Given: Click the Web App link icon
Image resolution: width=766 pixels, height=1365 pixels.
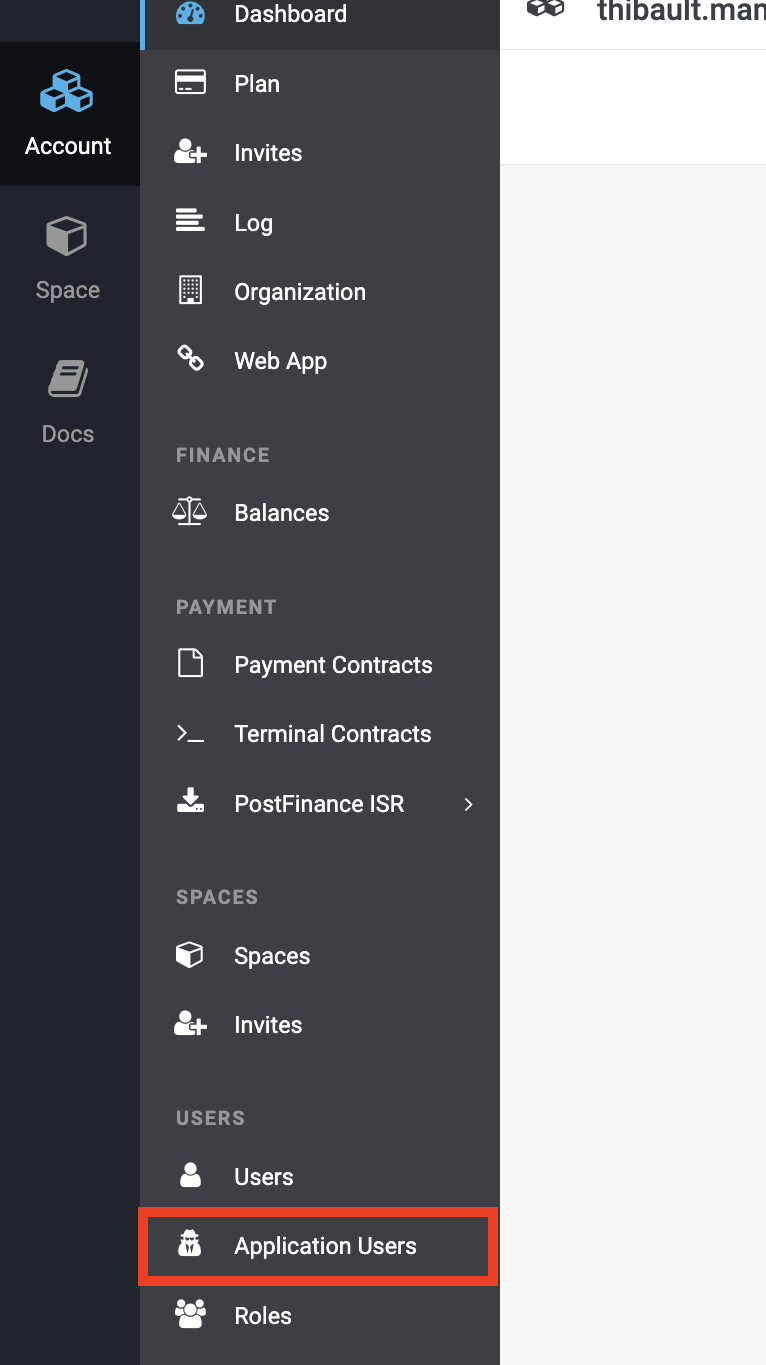Looking at the screenshot, I should (x=190, y=359).
